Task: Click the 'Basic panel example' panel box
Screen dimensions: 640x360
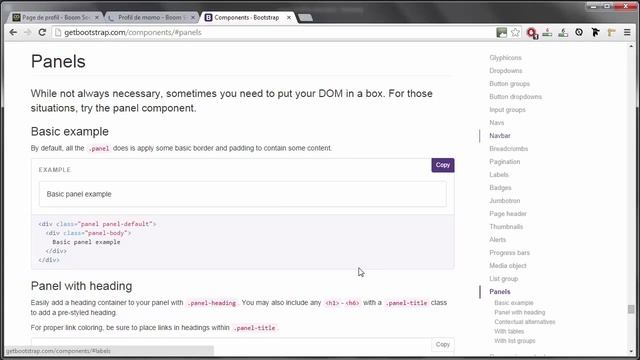Action: (x=242, y=194)
